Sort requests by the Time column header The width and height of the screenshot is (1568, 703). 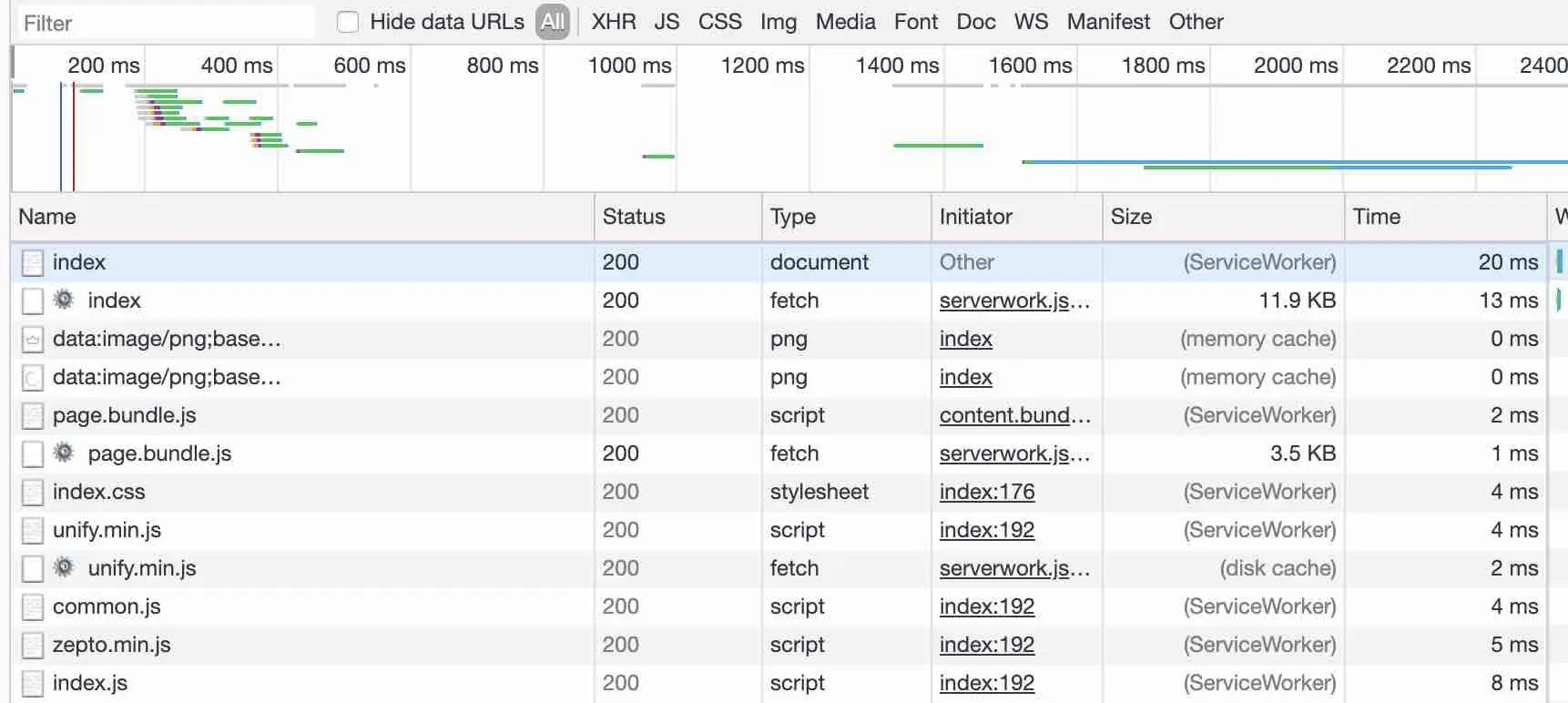click(1376, 217)
